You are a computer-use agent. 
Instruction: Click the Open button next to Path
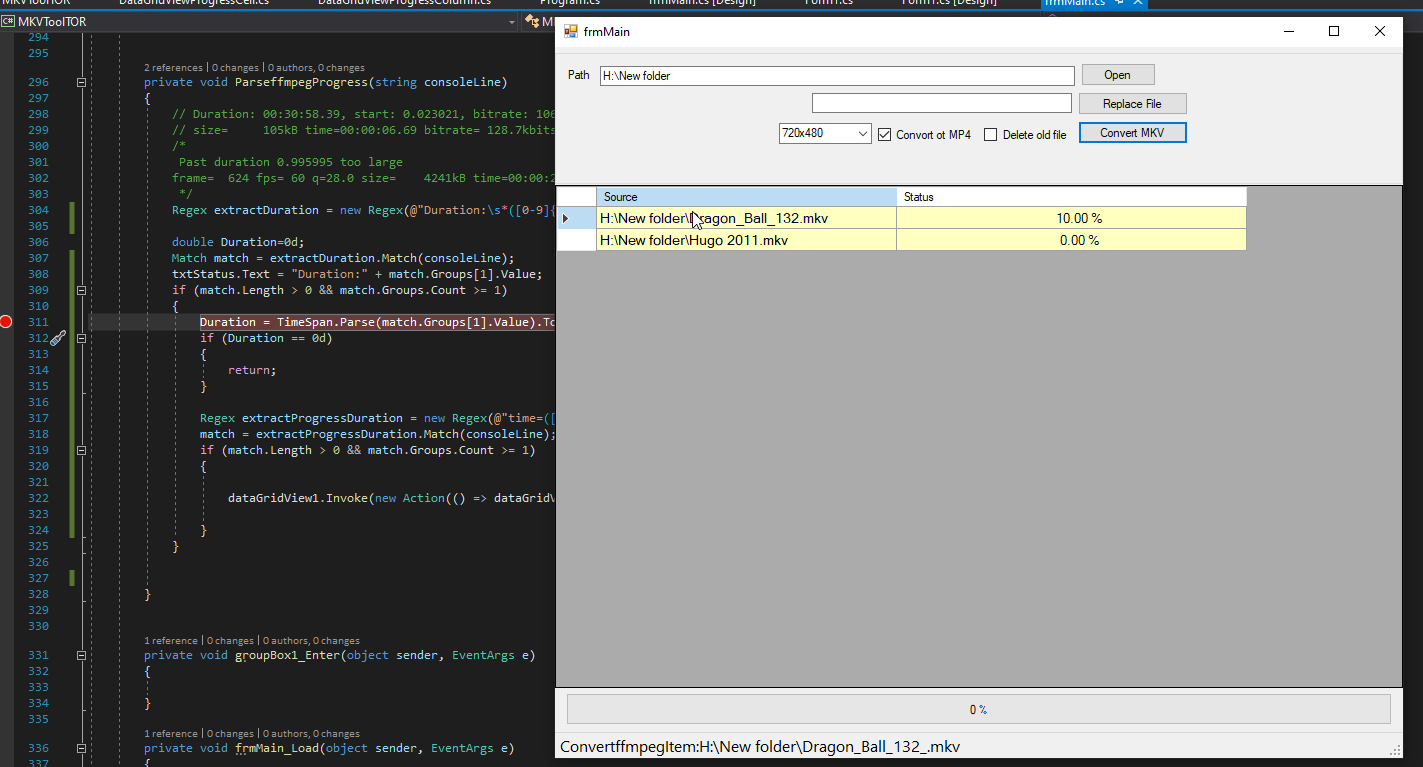[x=1117, y=75]
